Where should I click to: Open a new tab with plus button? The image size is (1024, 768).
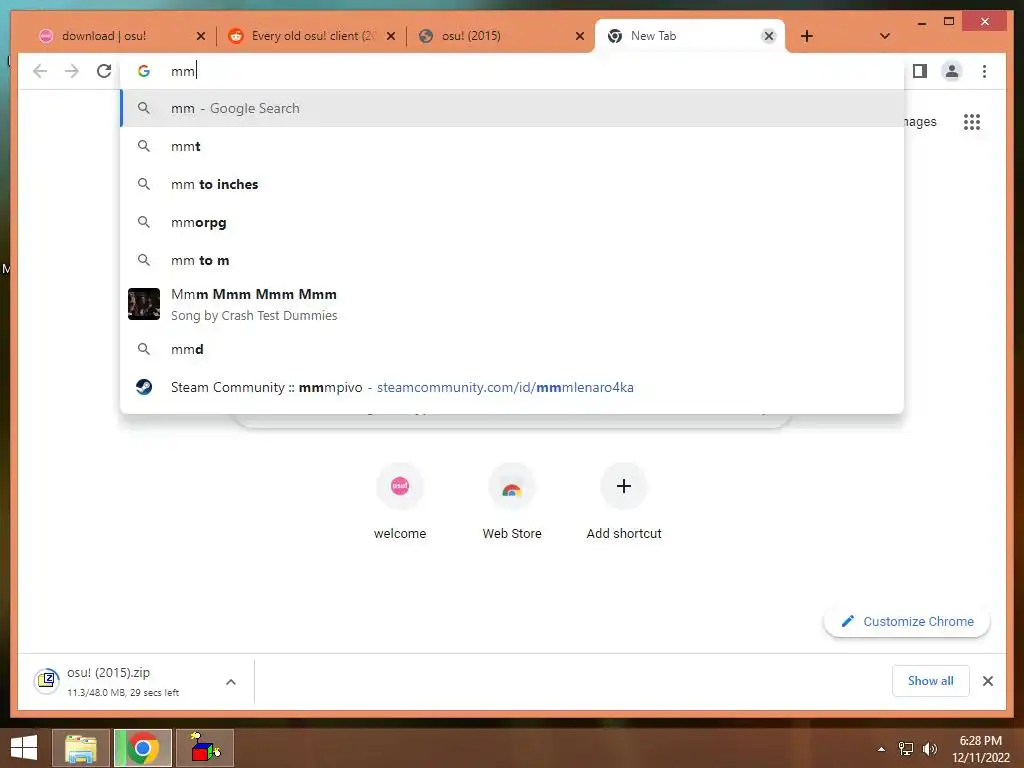pos(807,36)
